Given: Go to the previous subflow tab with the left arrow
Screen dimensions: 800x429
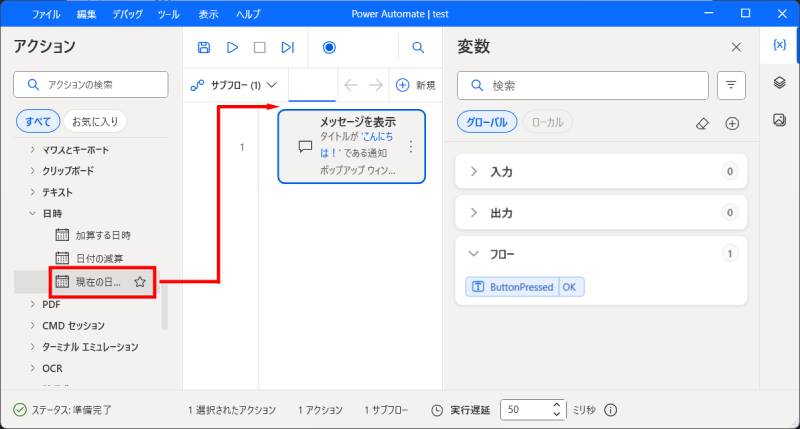Looking at the screenshot, I should coord(351,85).
